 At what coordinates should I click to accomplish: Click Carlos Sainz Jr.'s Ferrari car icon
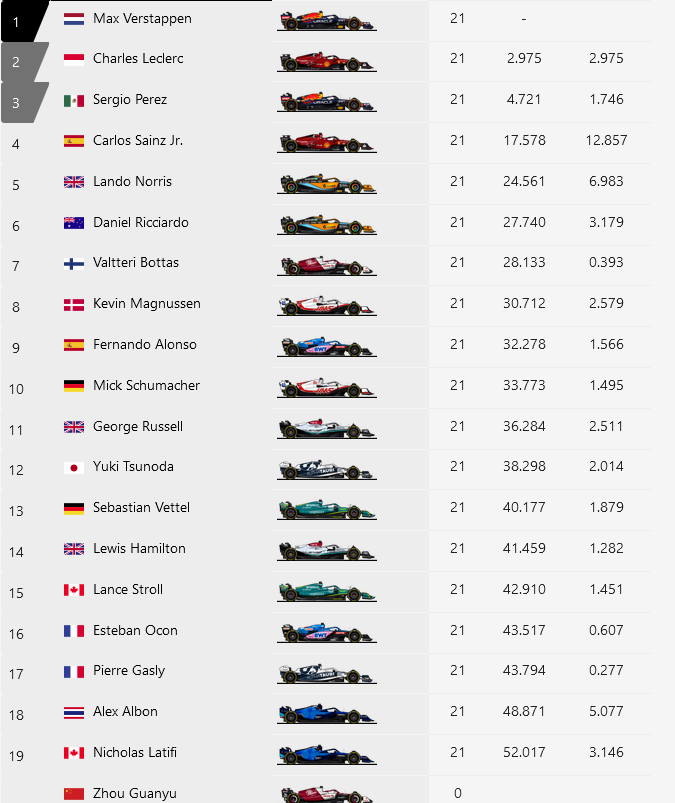coord(328,141)
